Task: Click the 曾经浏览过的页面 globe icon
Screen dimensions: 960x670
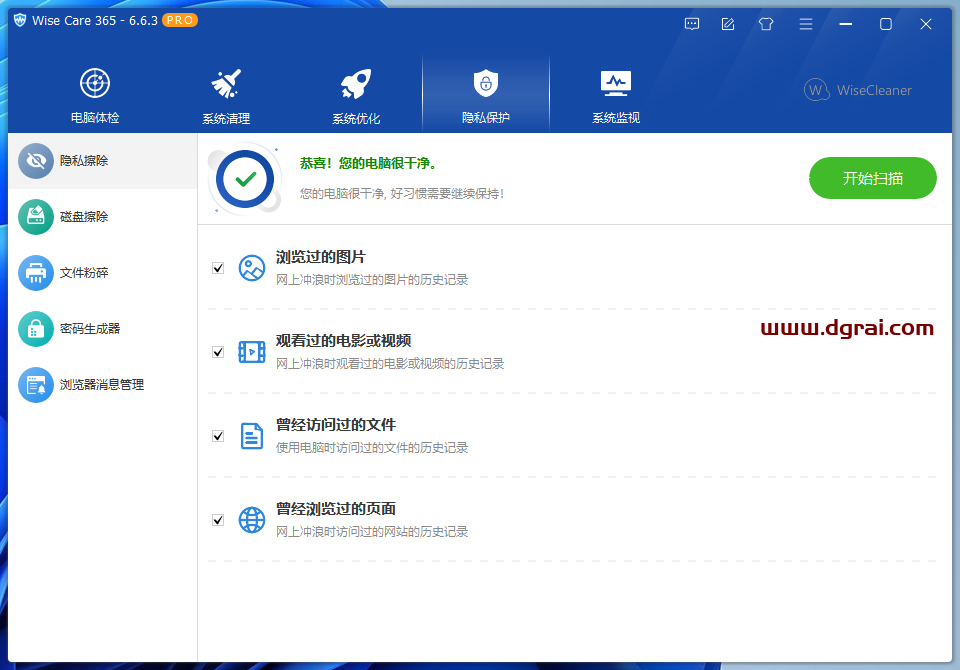Action: point(252,520)
